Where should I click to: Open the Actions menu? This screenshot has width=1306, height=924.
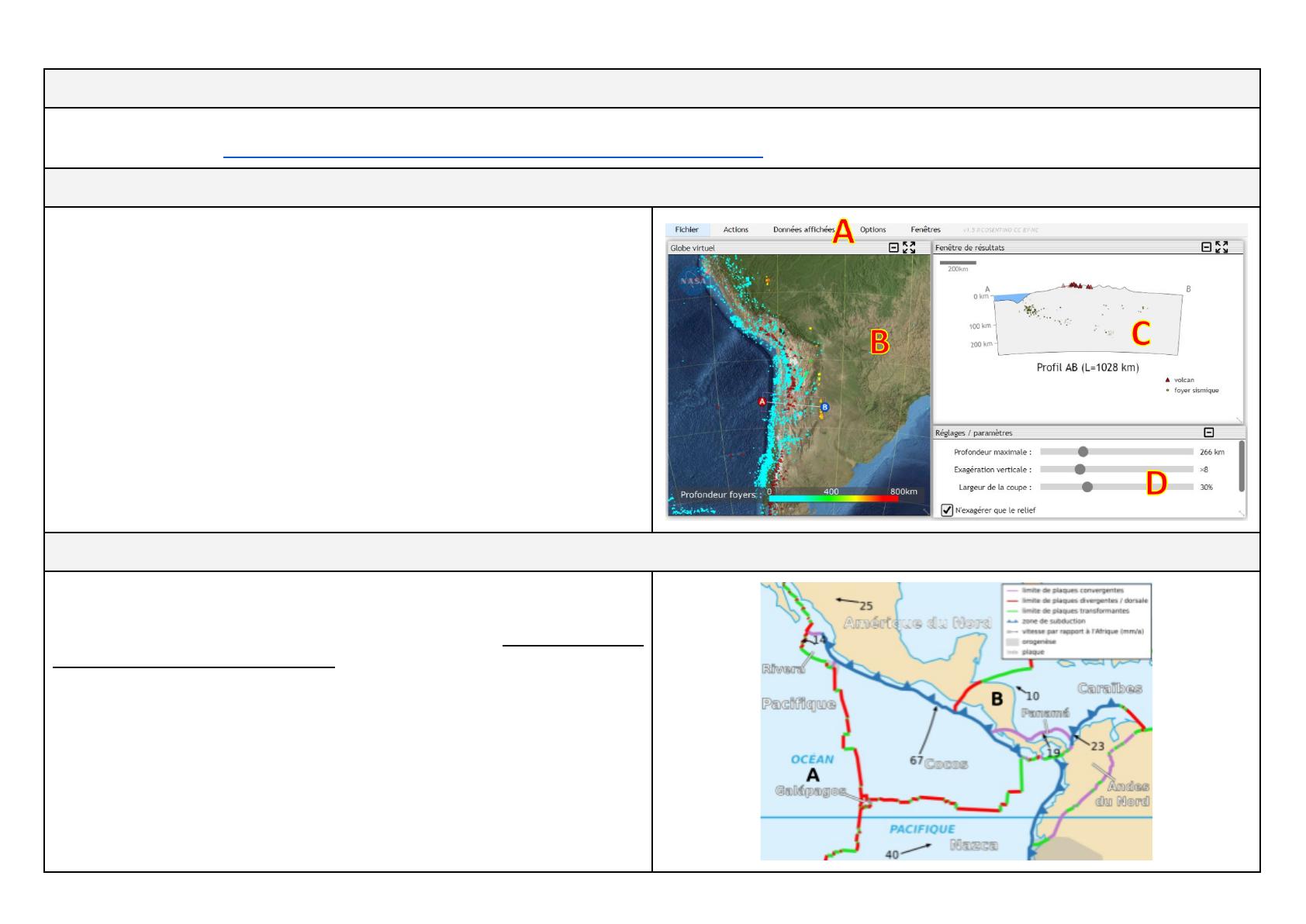(x=736, y=229)
